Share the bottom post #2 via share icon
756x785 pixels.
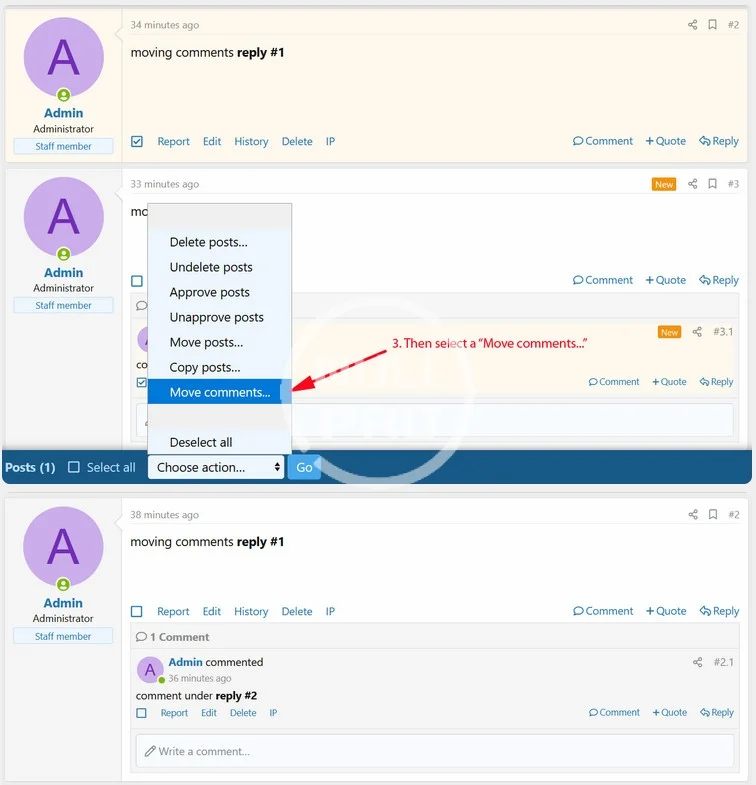(692, 515)
